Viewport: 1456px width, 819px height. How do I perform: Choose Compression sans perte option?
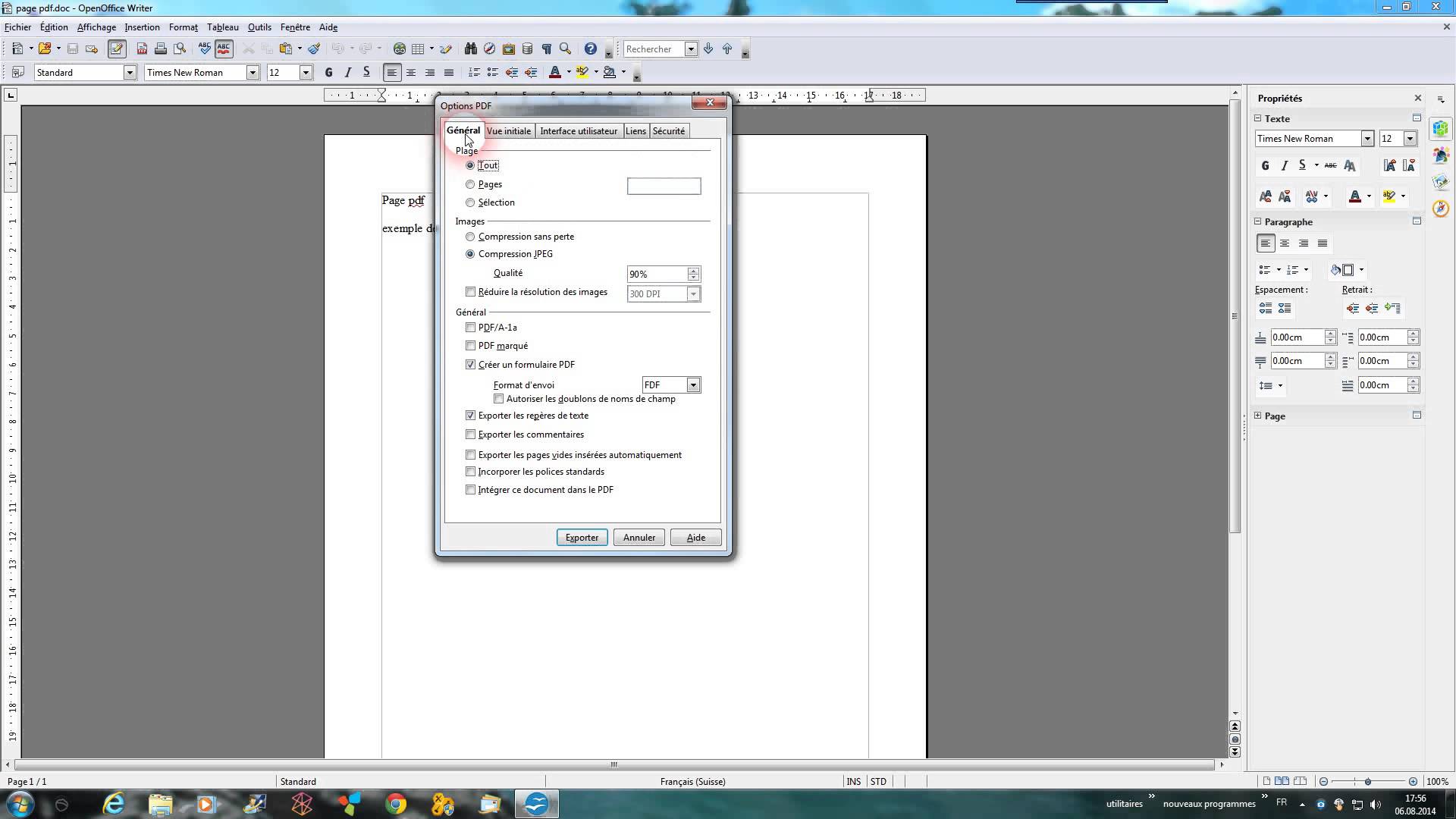pos(470,237)
